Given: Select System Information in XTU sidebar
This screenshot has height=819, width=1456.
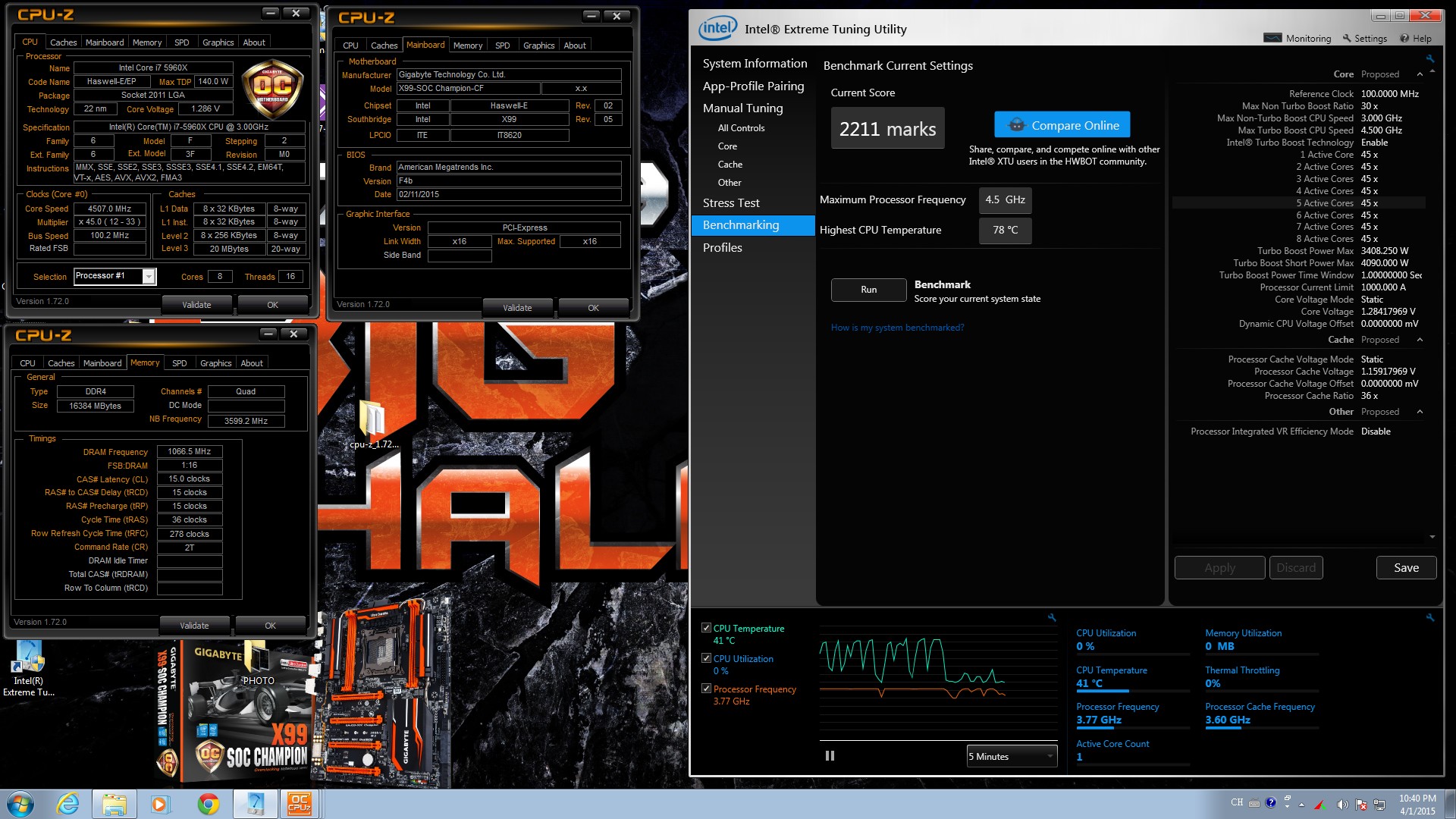Looking at the screenshot, I should click(x=755, y=64).
